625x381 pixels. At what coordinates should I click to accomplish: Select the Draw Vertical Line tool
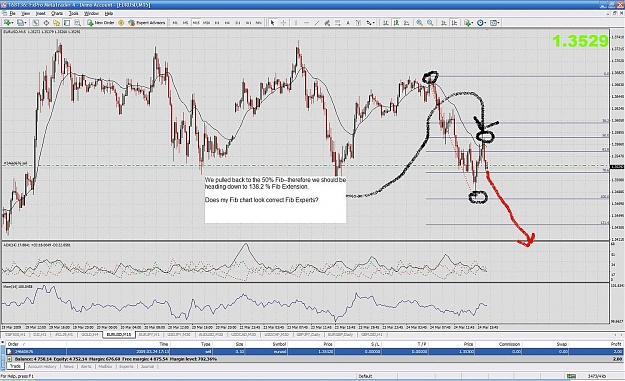pyautogui.click(x=296, y=23)
